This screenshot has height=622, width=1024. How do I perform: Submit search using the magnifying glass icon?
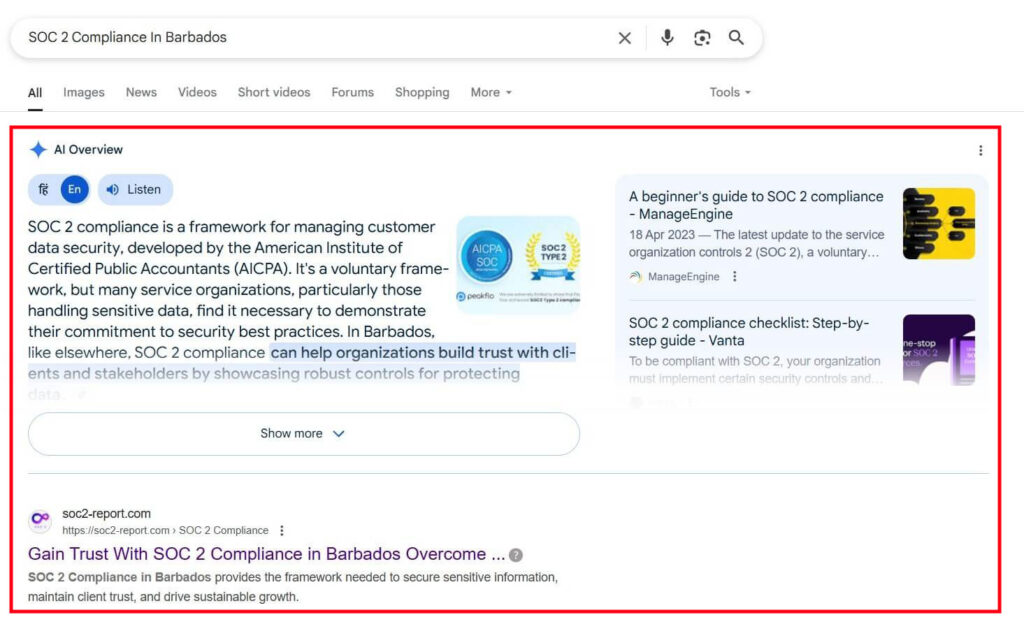coord(736,37)
